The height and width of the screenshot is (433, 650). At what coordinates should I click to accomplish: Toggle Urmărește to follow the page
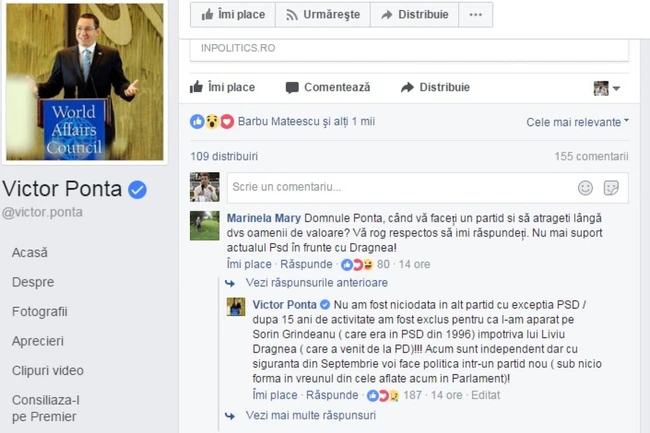[323, 15]
